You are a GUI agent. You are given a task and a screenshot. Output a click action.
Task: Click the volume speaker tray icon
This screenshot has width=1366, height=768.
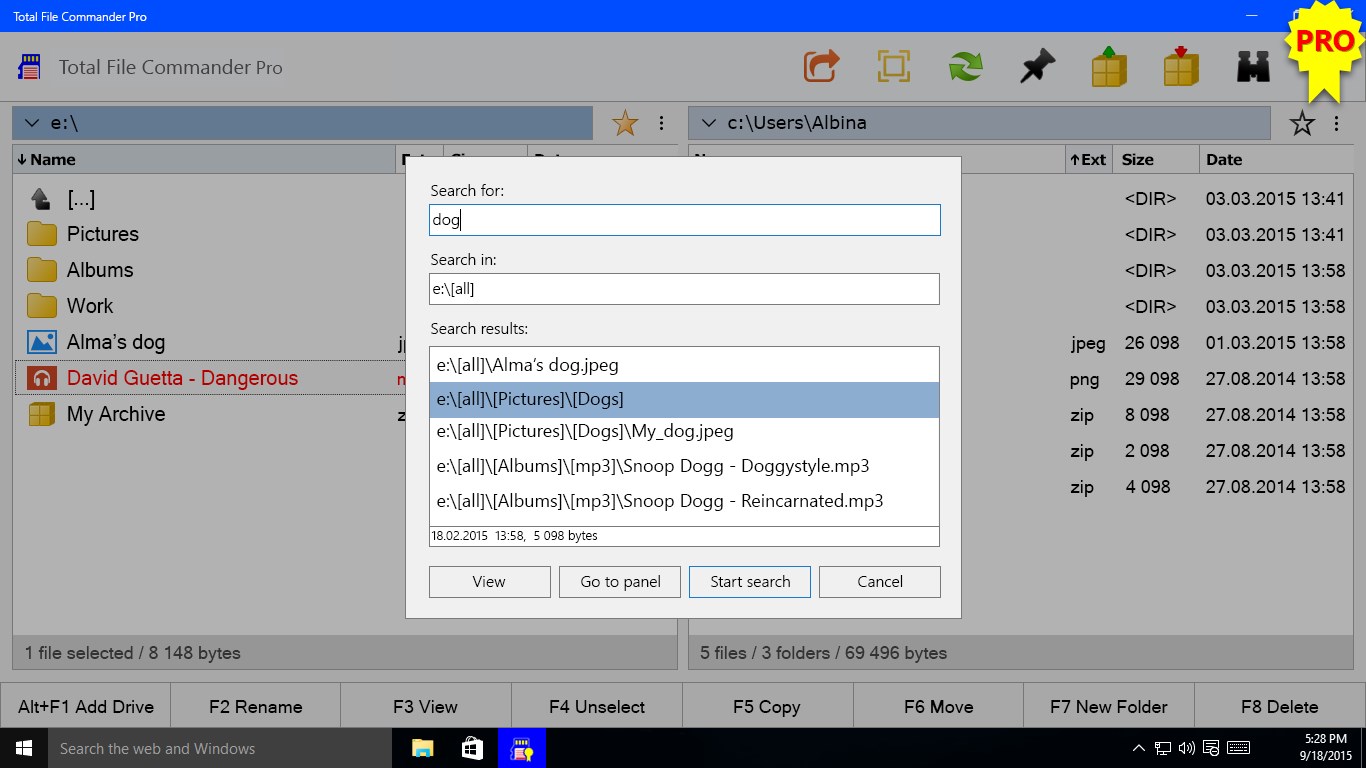click(1187, 748)
